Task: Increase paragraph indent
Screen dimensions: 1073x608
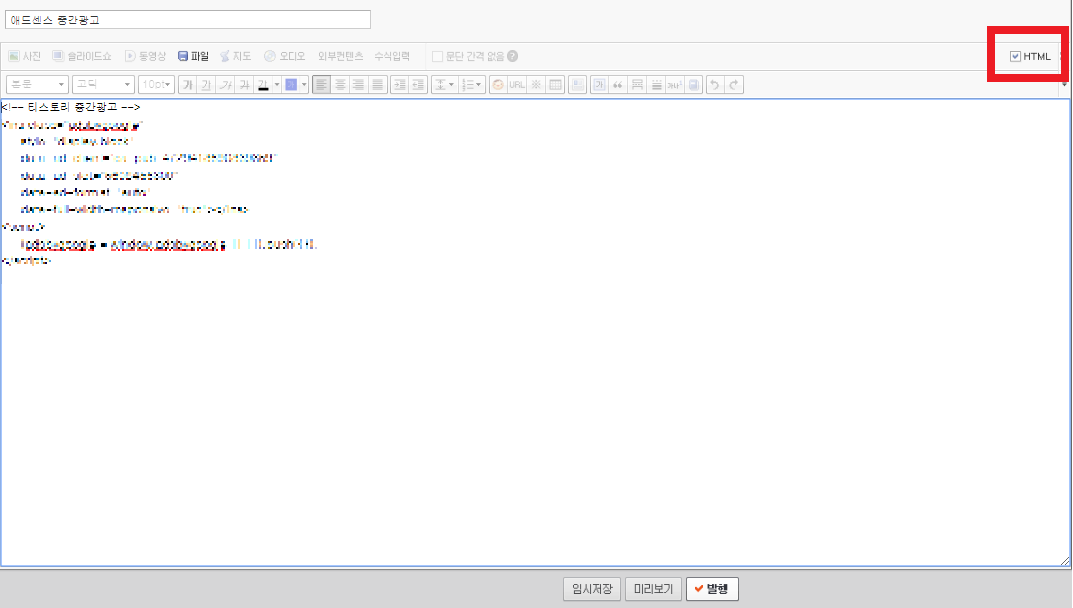Action: point(400,84)
